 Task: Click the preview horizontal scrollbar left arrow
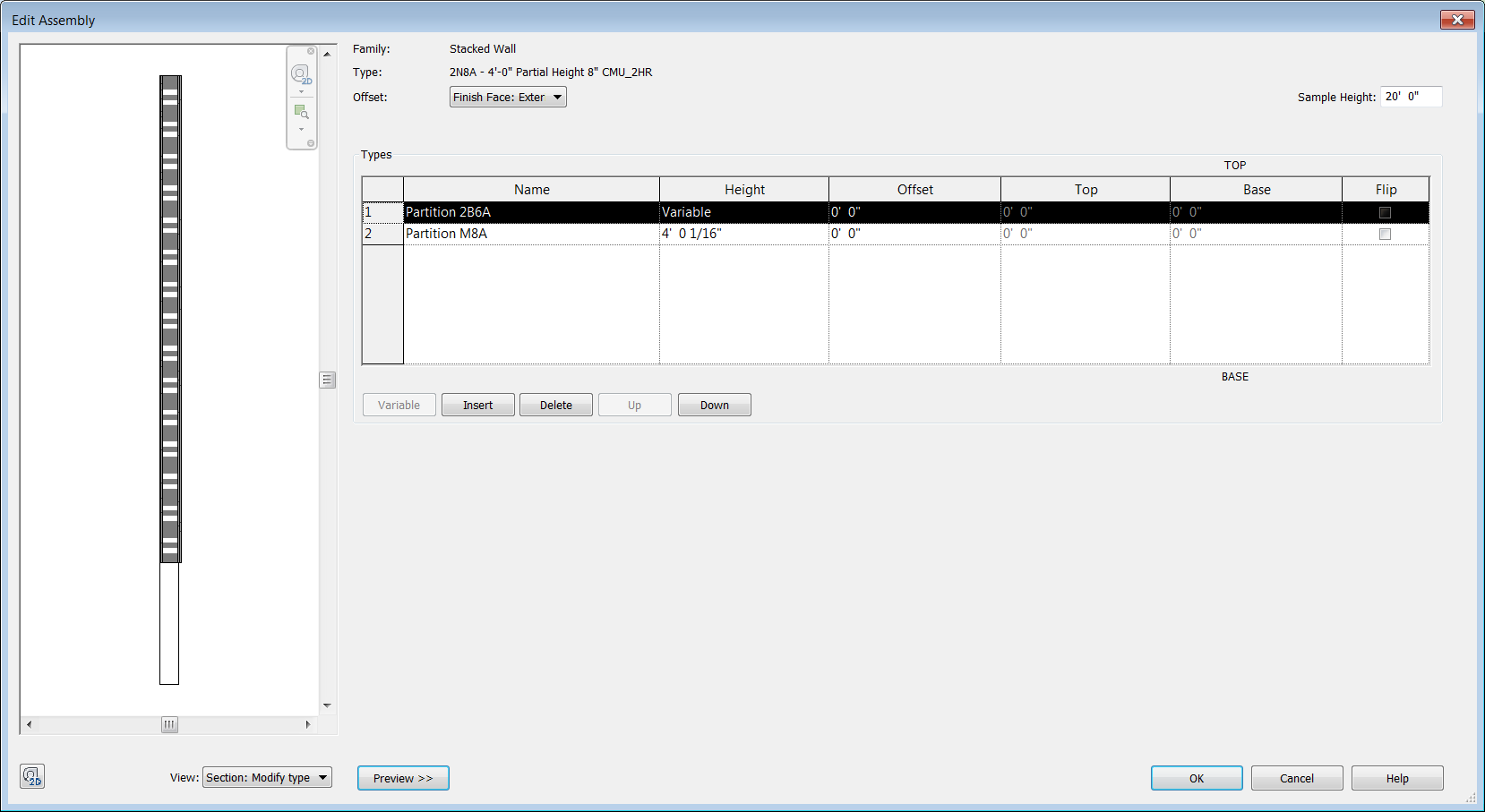point(29,724)
